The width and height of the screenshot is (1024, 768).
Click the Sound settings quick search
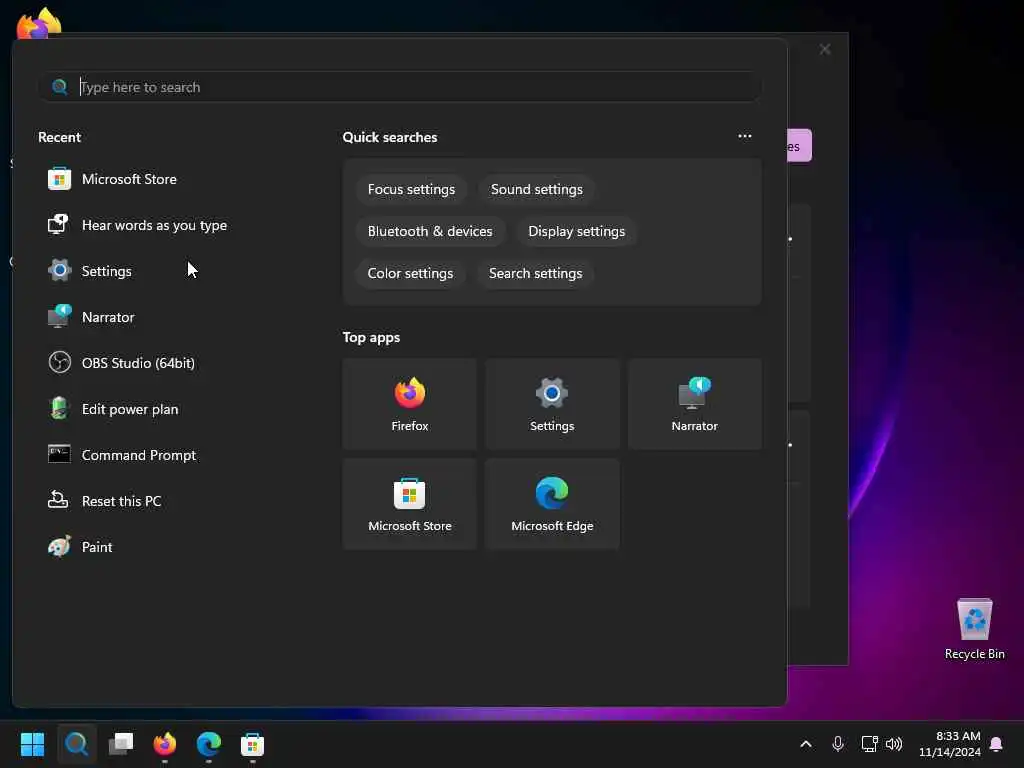pos(537,189)
